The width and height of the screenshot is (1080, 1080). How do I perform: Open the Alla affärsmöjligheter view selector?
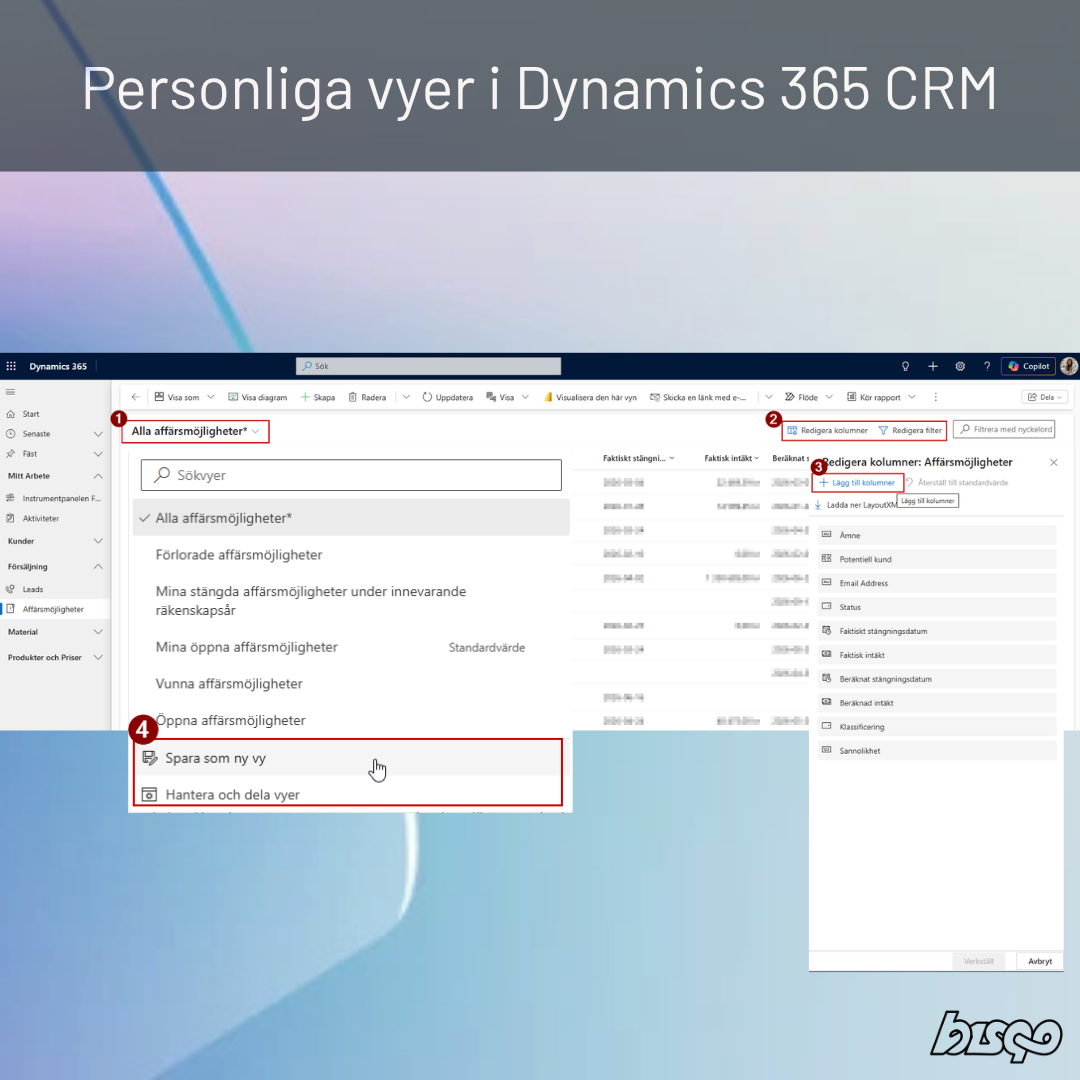coord(195,431)
